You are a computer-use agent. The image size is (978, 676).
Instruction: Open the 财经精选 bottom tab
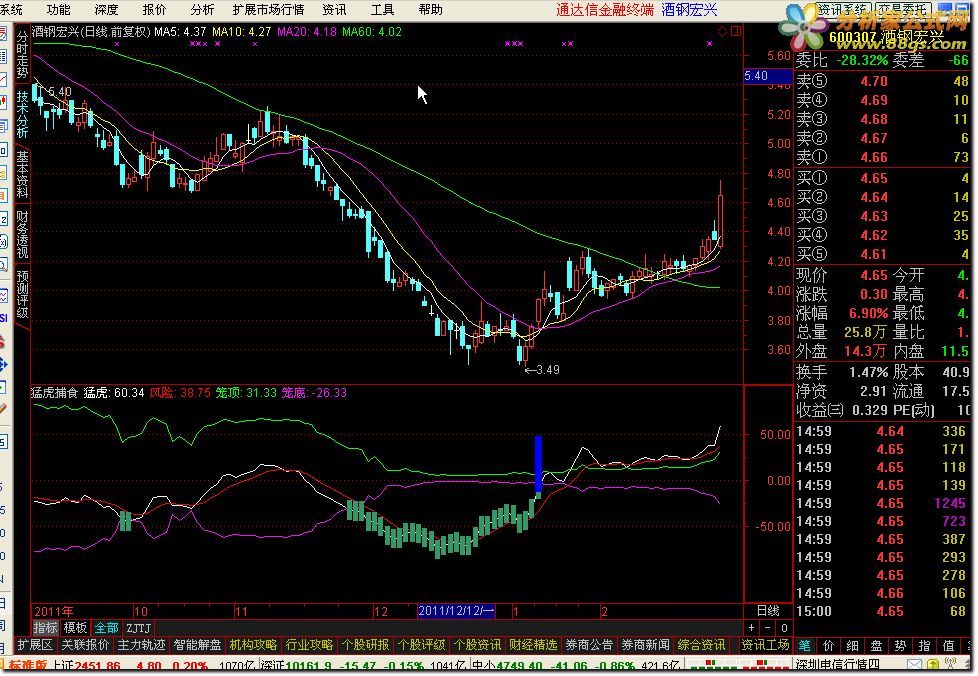pyautogui.click(x=533, y=644)
